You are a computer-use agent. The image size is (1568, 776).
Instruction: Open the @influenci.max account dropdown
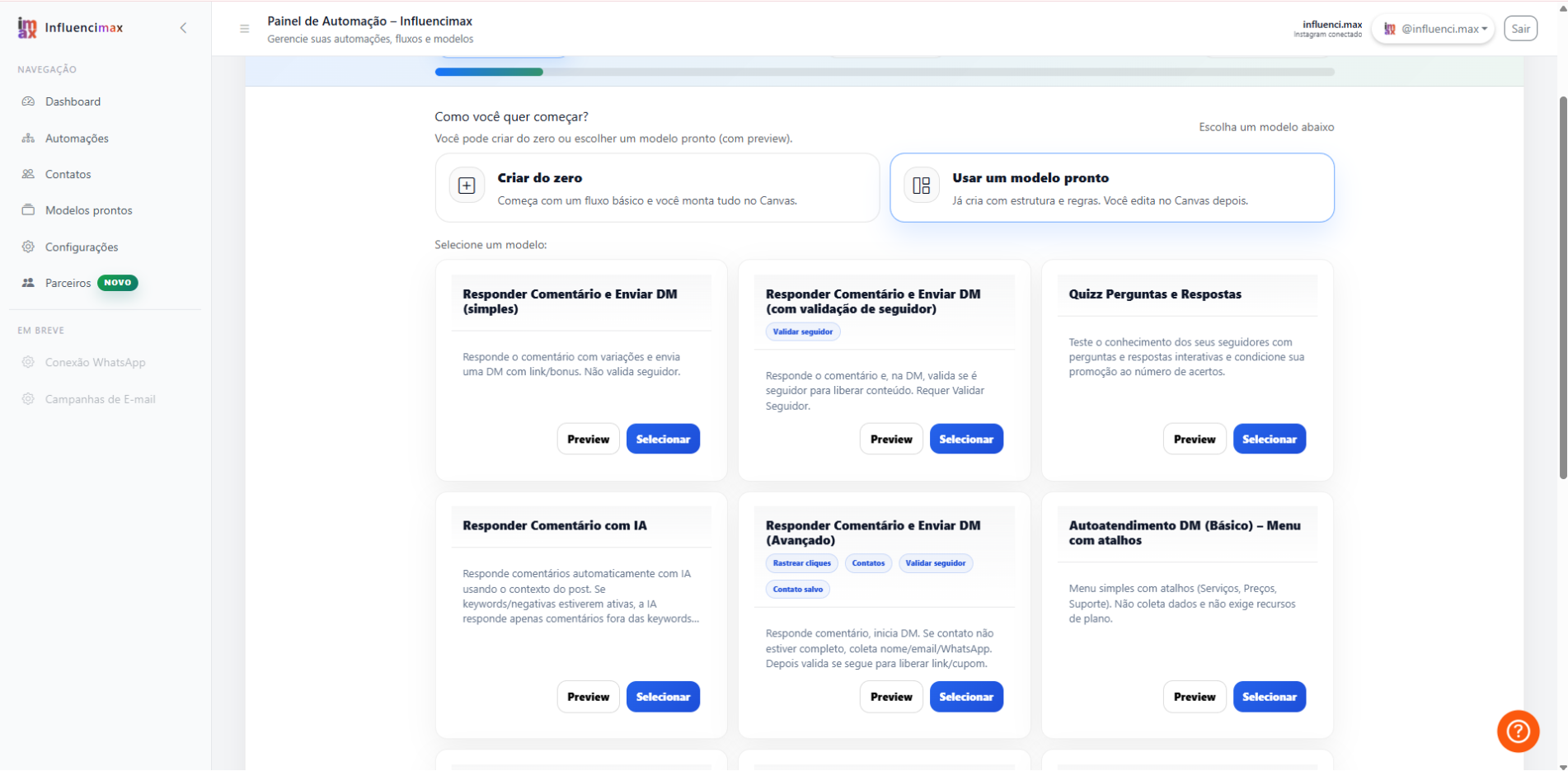1433,29
